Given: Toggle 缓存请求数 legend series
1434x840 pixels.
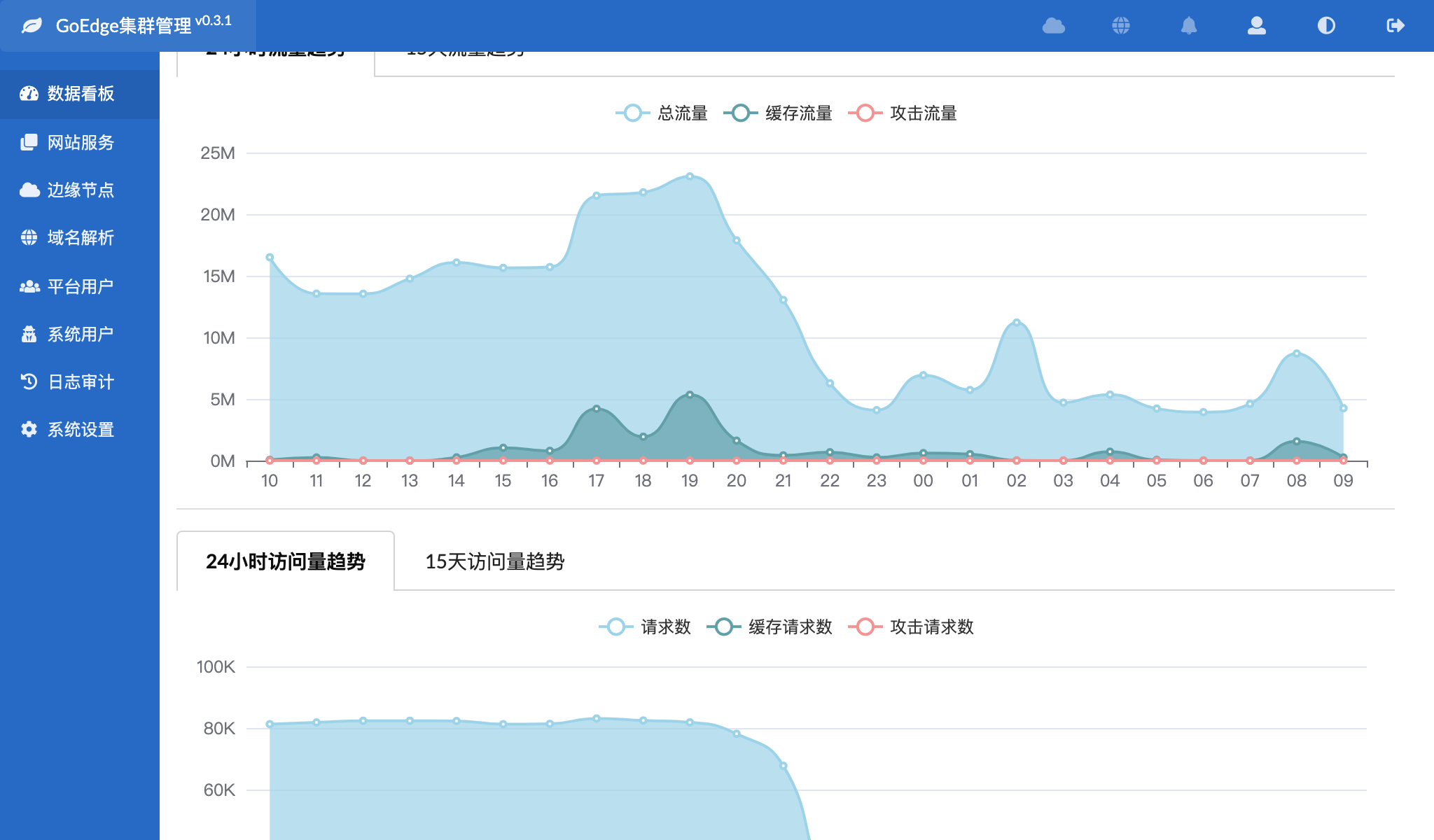Looking at the screenshot, I should [770, 626].
